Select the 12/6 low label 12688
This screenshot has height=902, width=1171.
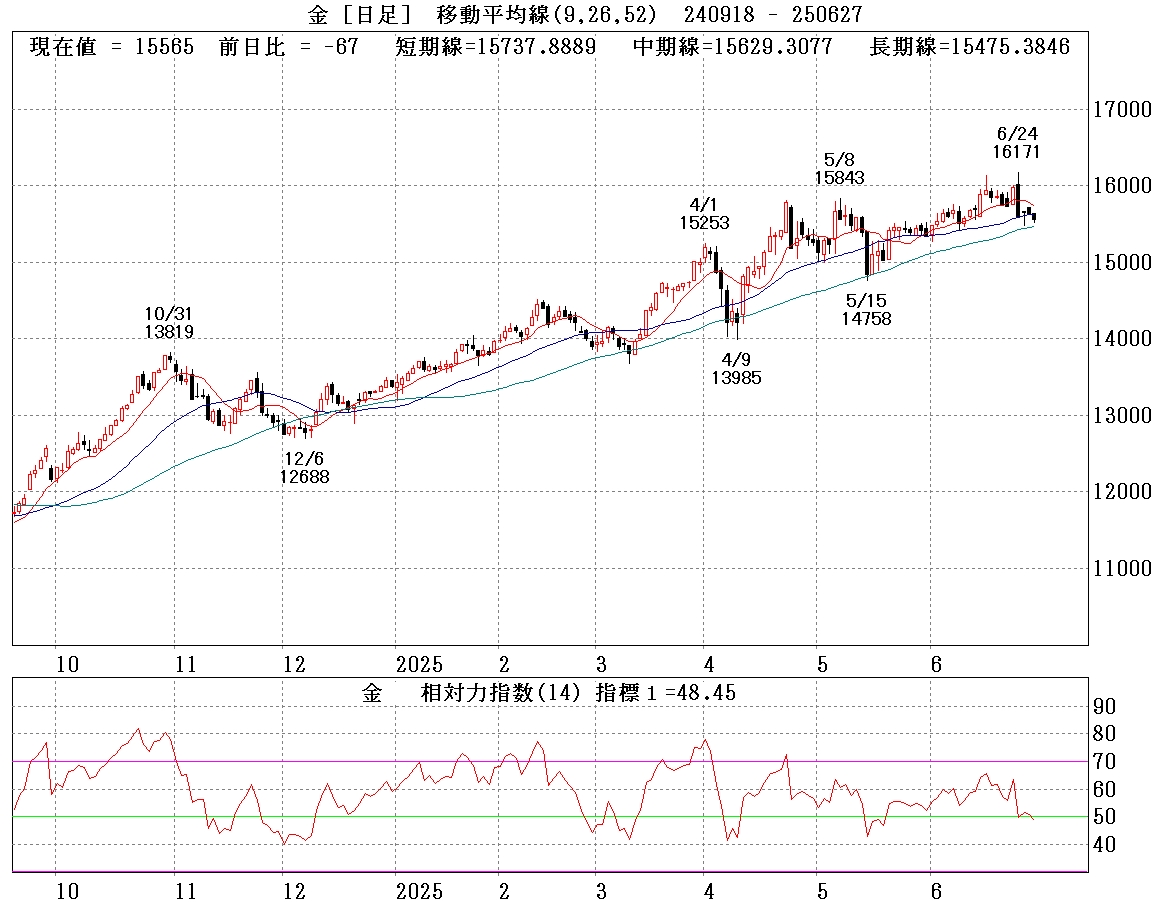click(304, 477)
